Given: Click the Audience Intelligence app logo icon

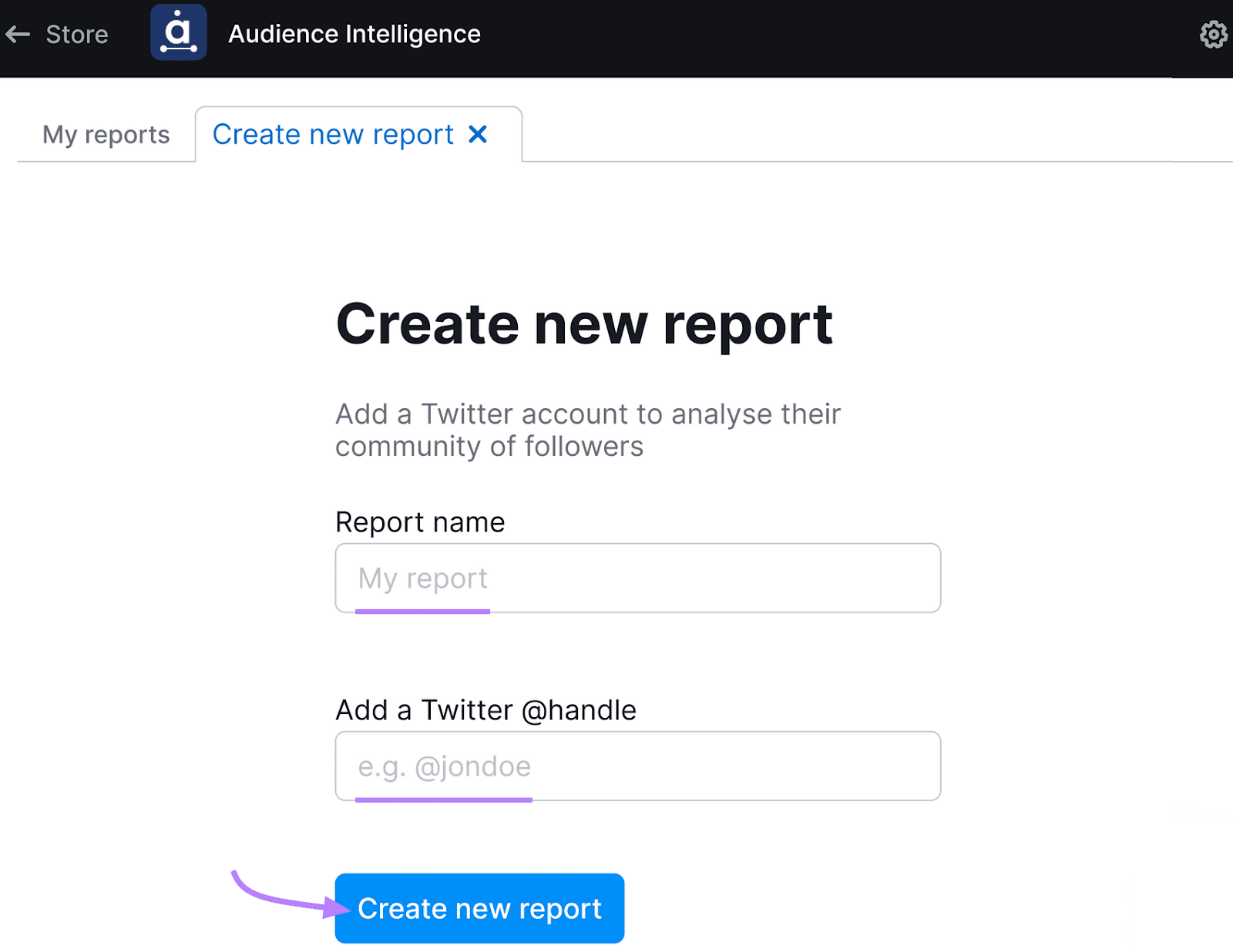Looking at the screenshot, I should coord(179,33).
